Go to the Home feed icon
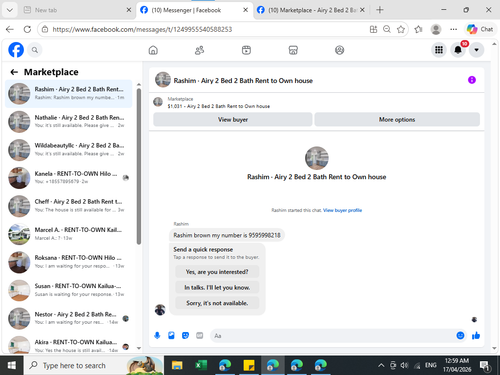500x375 pixels. click(x=153, y=50)
